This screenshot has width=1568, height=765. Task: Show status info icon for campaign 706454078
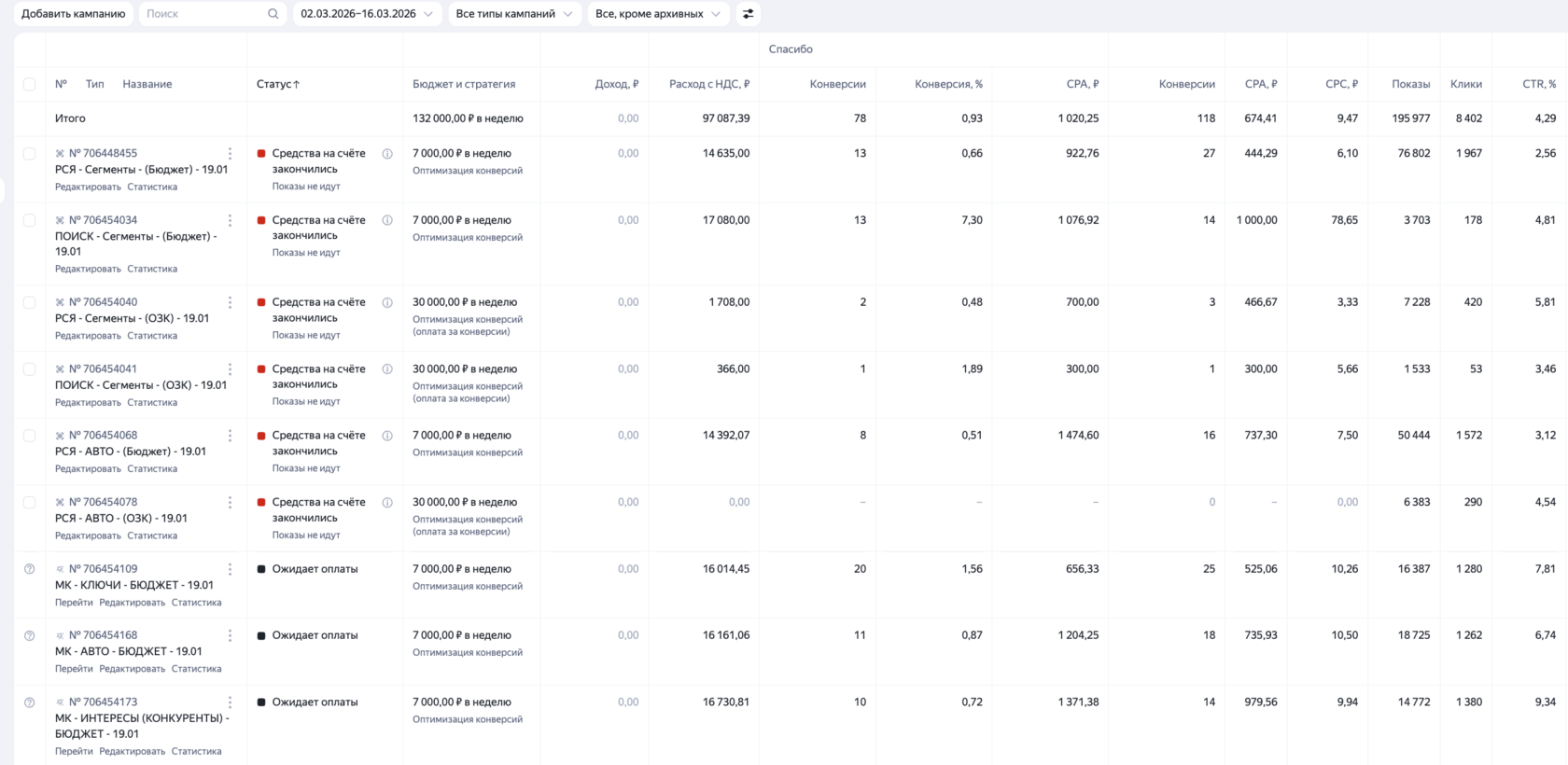[x=387, y=502]
